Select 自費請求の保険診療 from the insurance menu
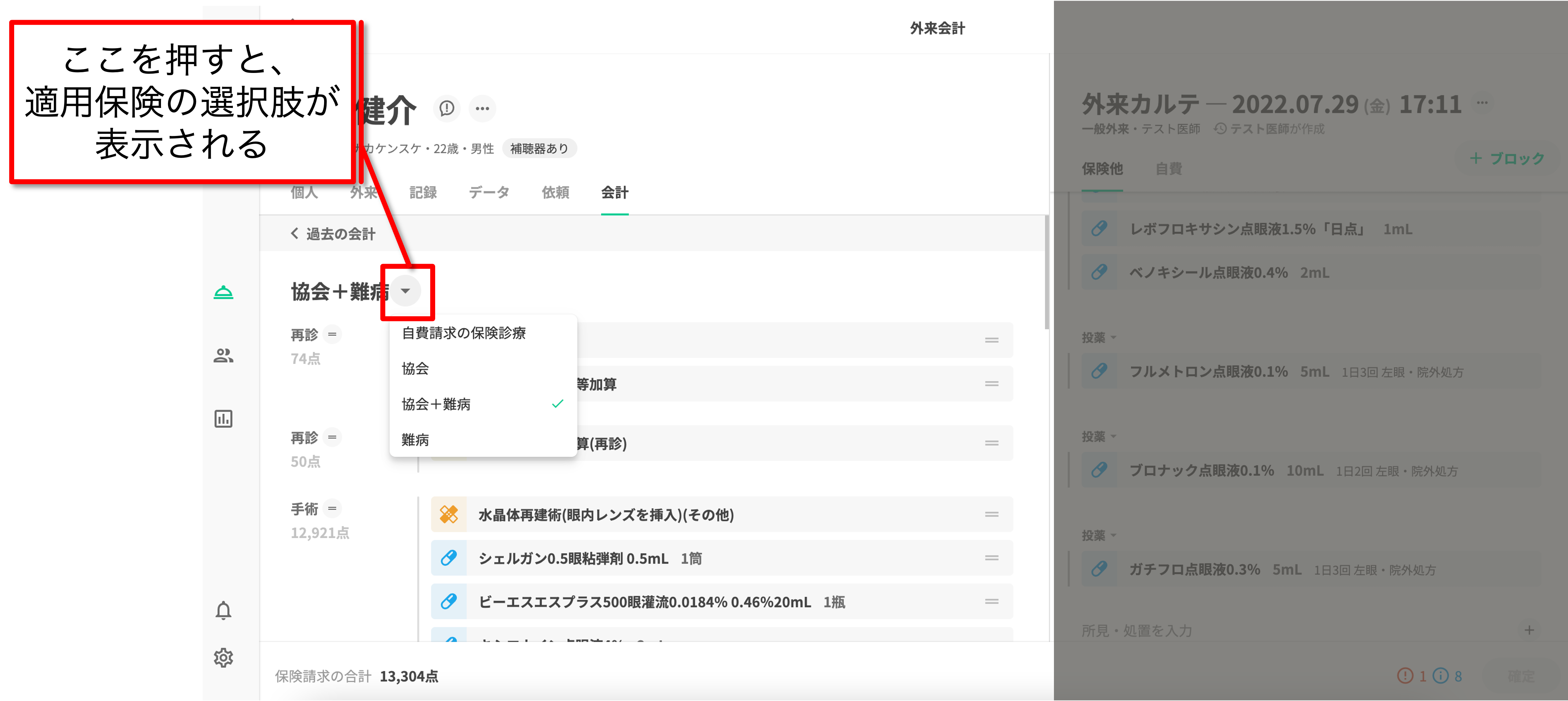 click(464, 333)
